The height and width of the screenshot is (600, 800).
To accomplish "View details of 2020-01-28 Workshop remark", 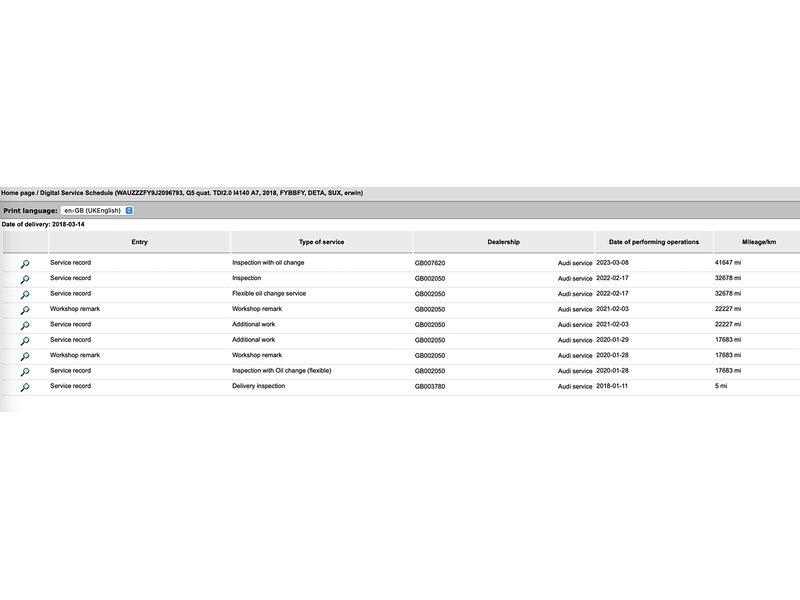I will tap(25, 356).
